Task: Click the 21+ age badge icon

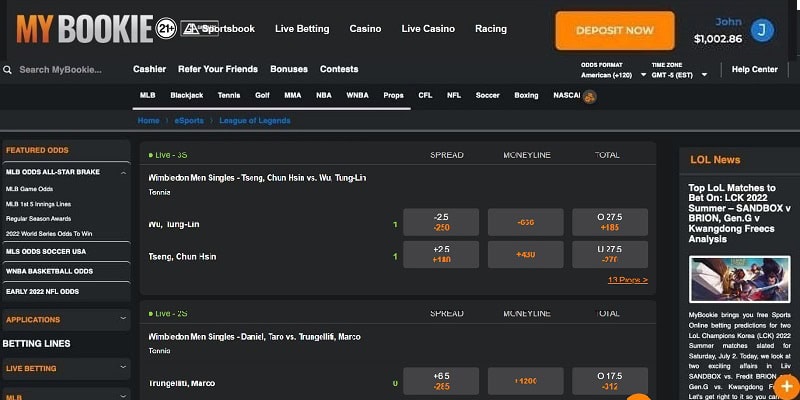Action: coord(166,29)
